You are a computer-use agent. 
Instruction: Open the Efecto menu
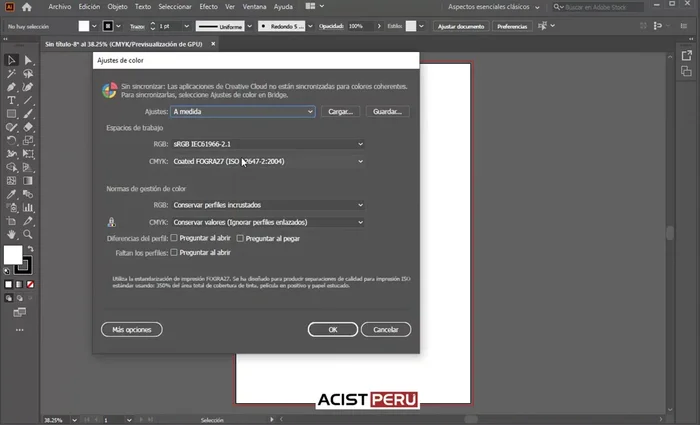coord(208,7)
